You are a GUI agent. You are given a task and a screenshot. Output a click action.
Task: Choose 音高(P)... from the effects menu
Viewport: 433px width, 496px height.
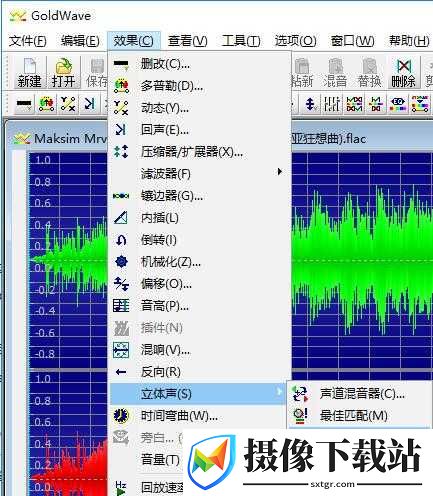click(199, 306)
